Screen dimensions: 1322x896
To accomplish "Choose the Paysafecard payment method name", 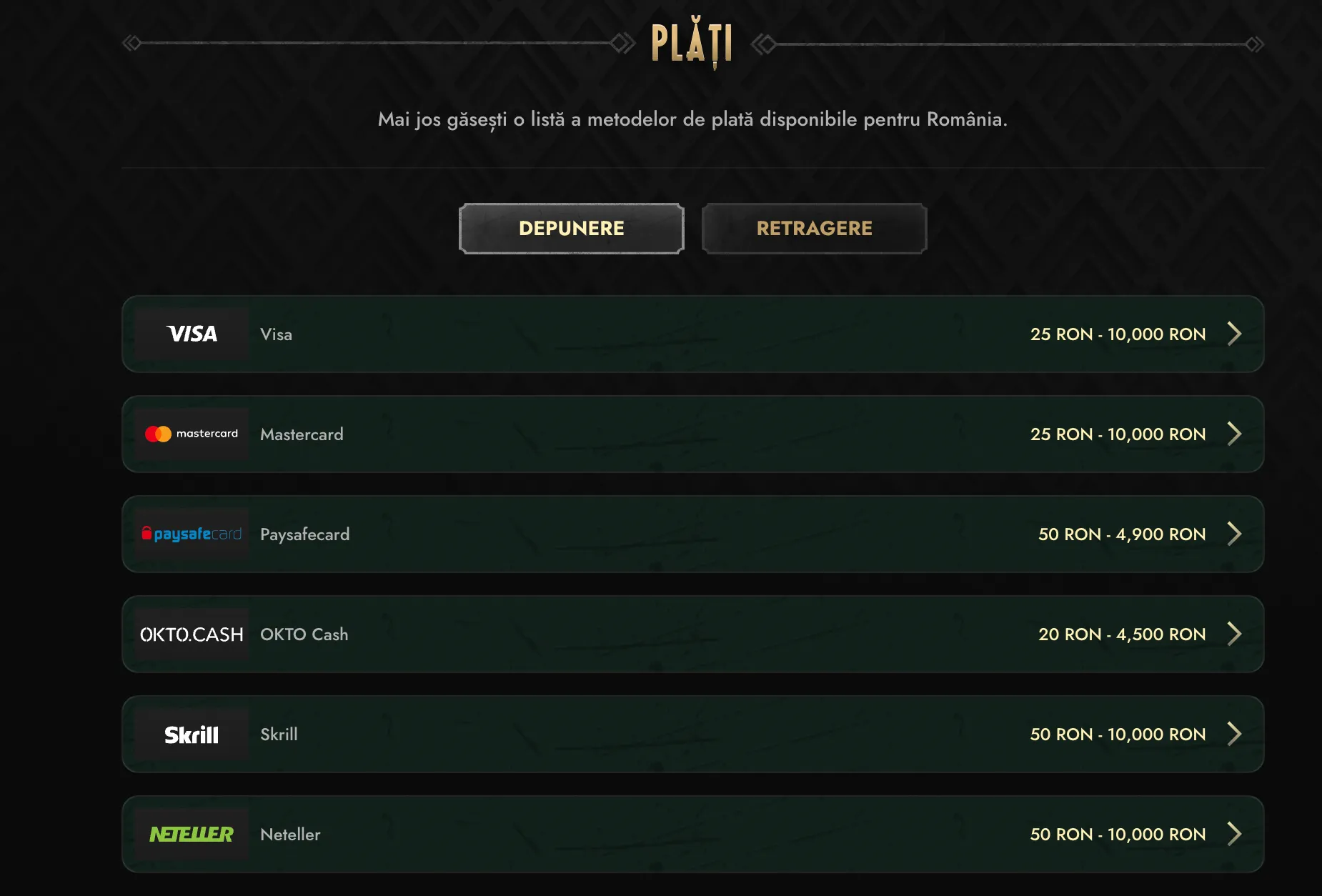I will pos(304,534).
